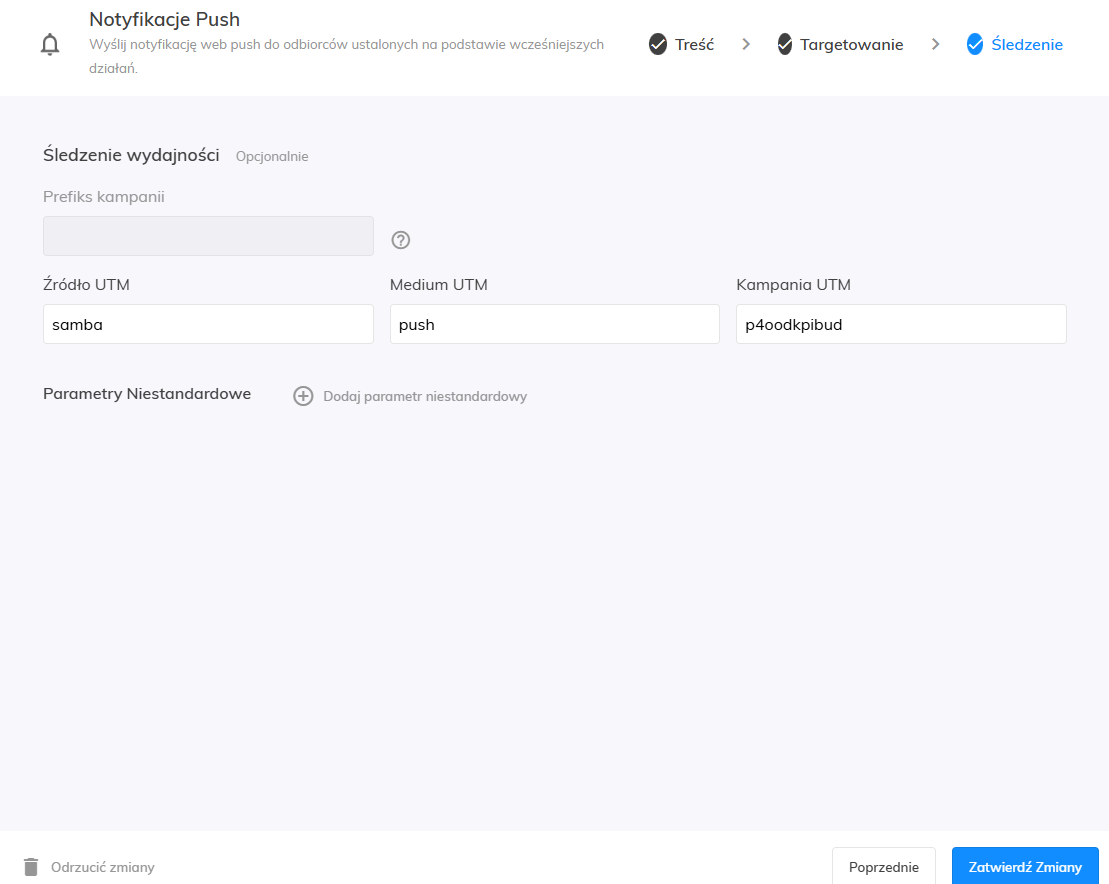Focus the Źródło UTM field containing samba

click(x=208, y=325)
